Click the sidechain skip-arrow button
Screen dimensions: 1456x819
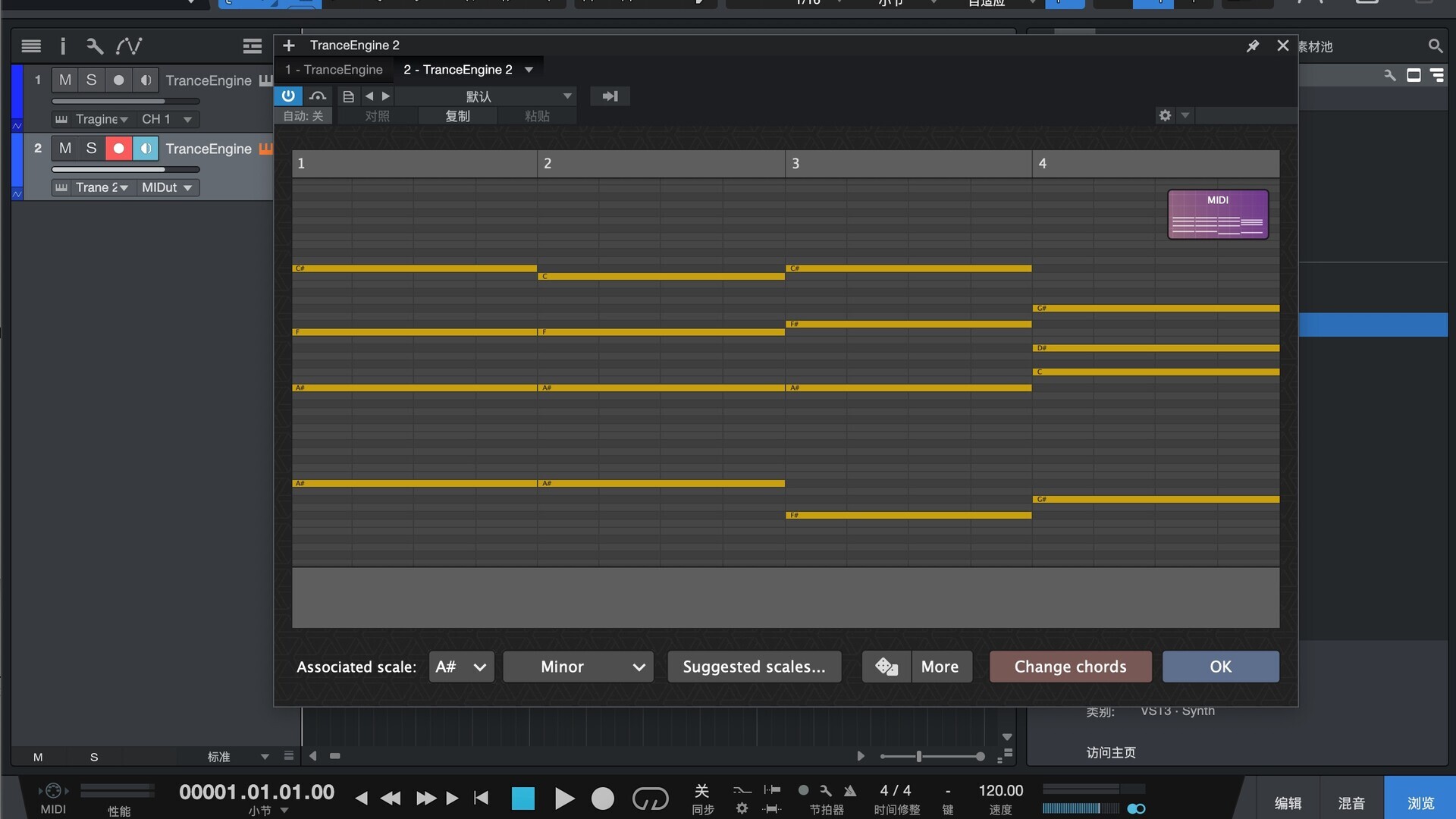pyautogui.click(x=610, y=96)
